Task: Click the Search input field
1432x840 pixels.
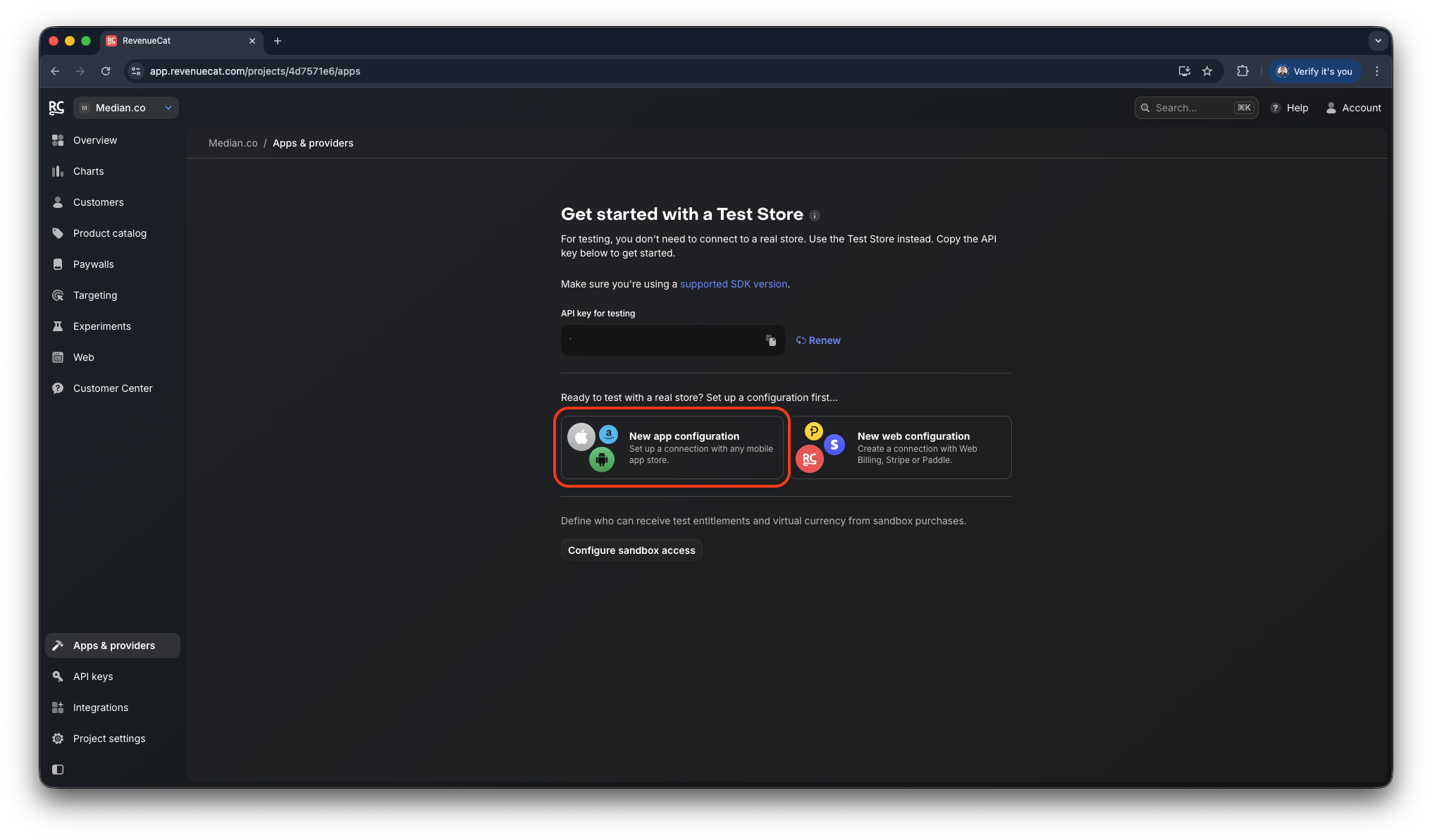Action: 1192,108
